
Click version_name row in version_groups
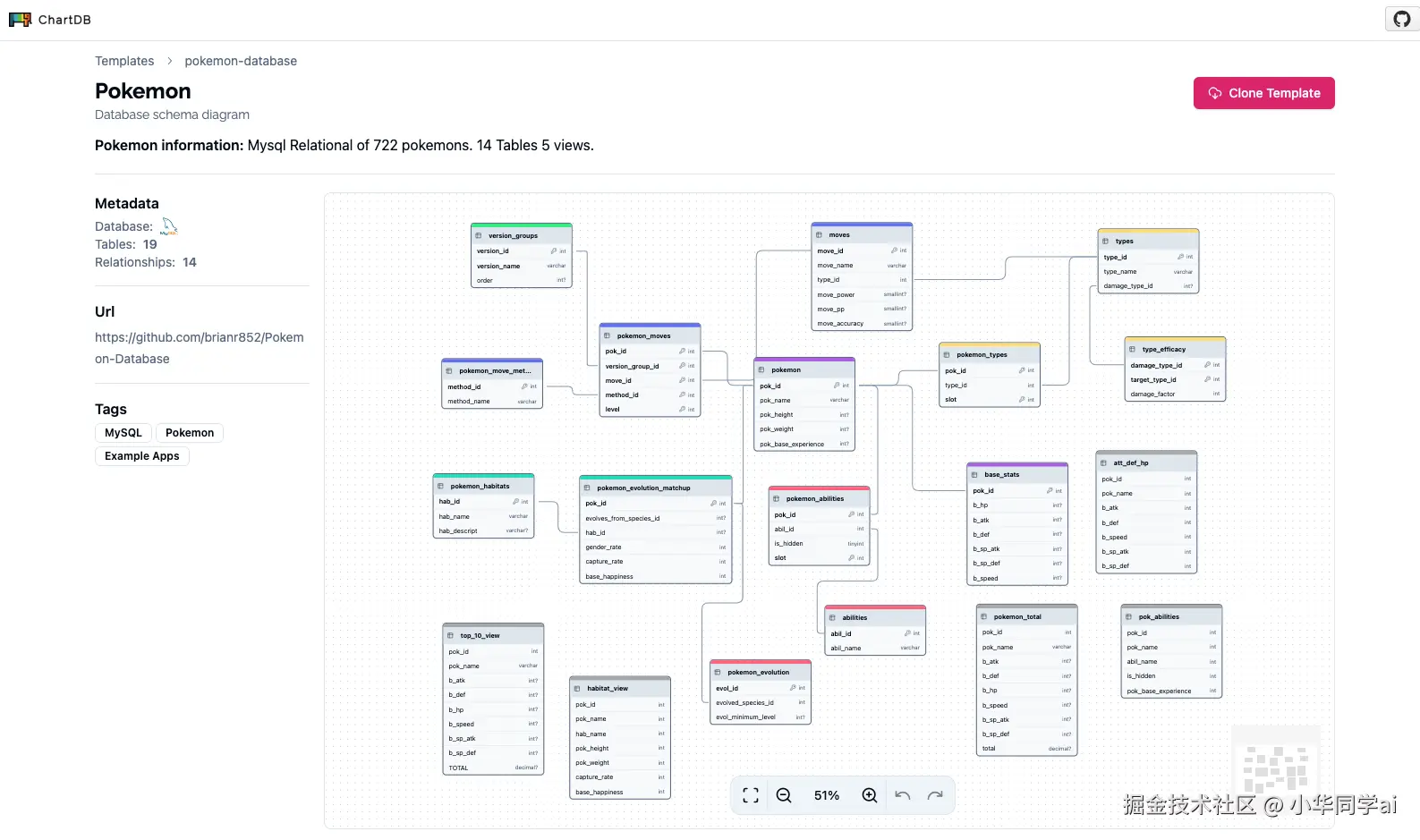pyautogui.click(x=522, y=266)
